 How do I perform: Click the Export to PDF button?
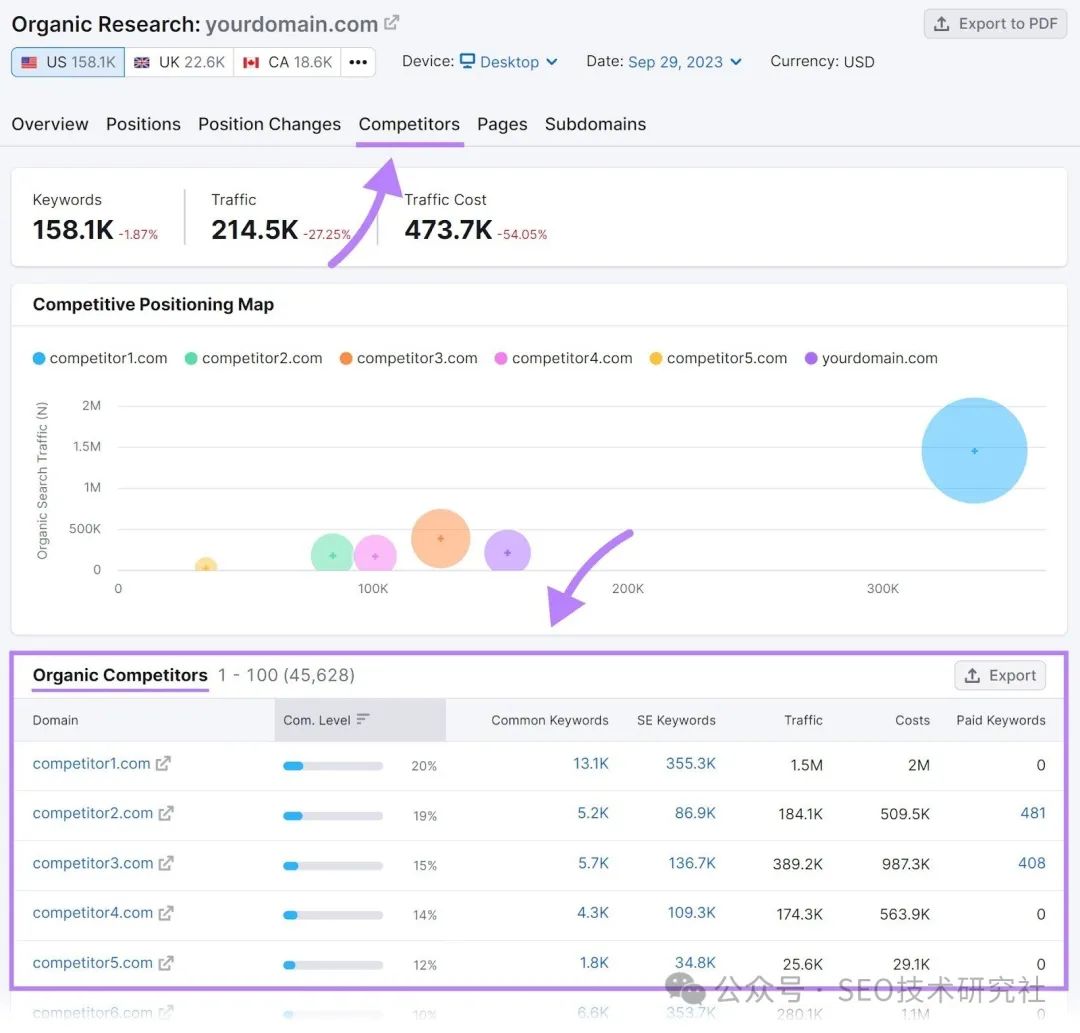[x=995, y=24]
